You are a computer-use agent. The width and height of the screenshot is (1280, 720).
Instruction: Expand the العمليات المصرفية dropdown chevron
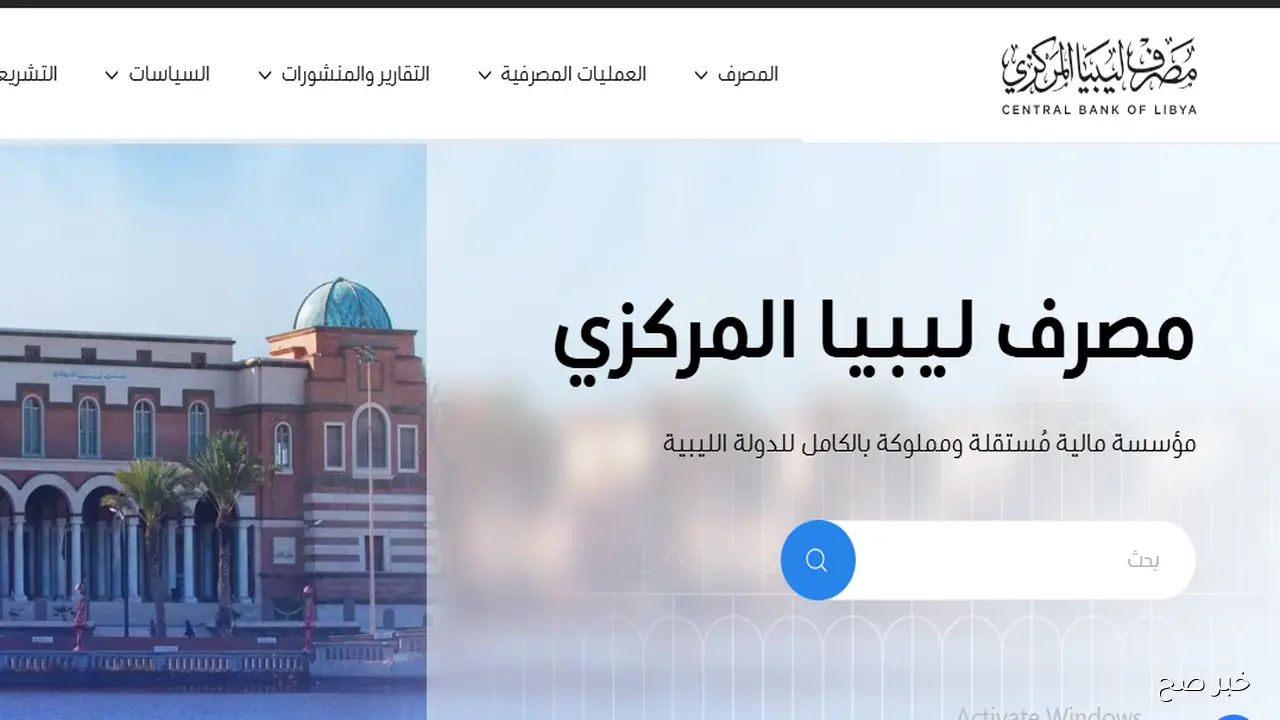(484, 75)
